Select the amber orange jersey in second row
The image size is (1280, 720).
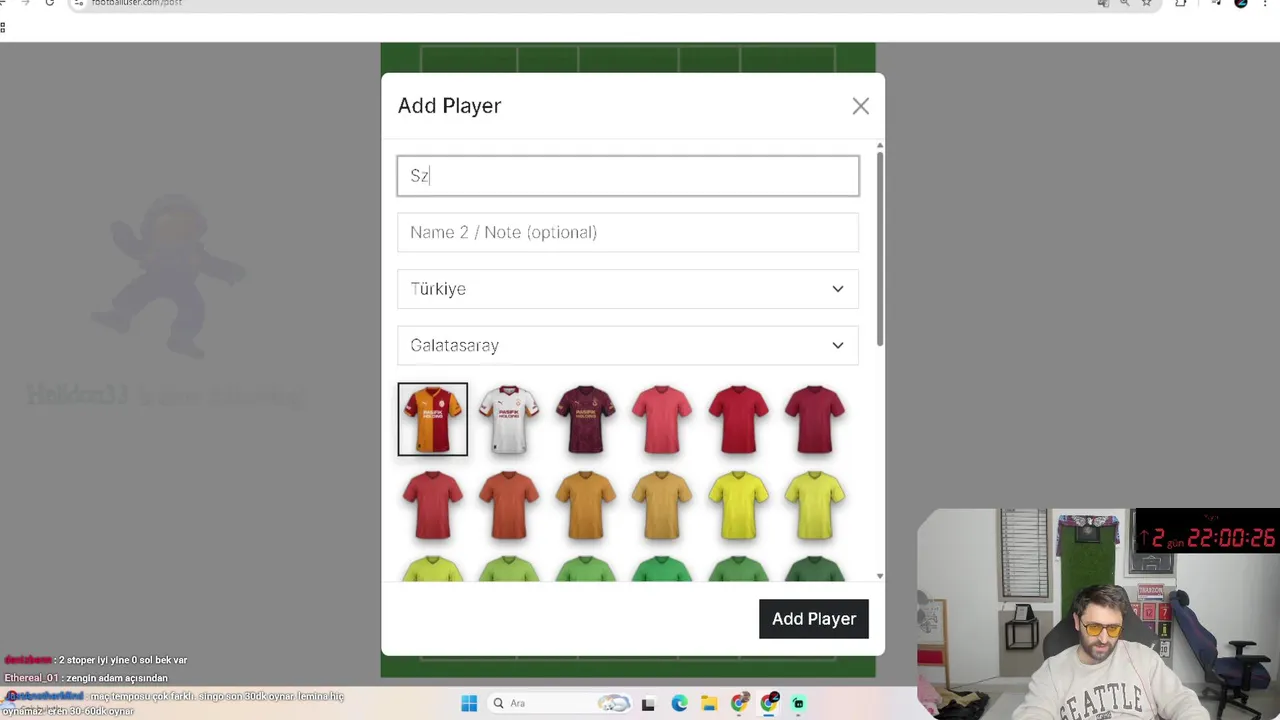[585, 505]
